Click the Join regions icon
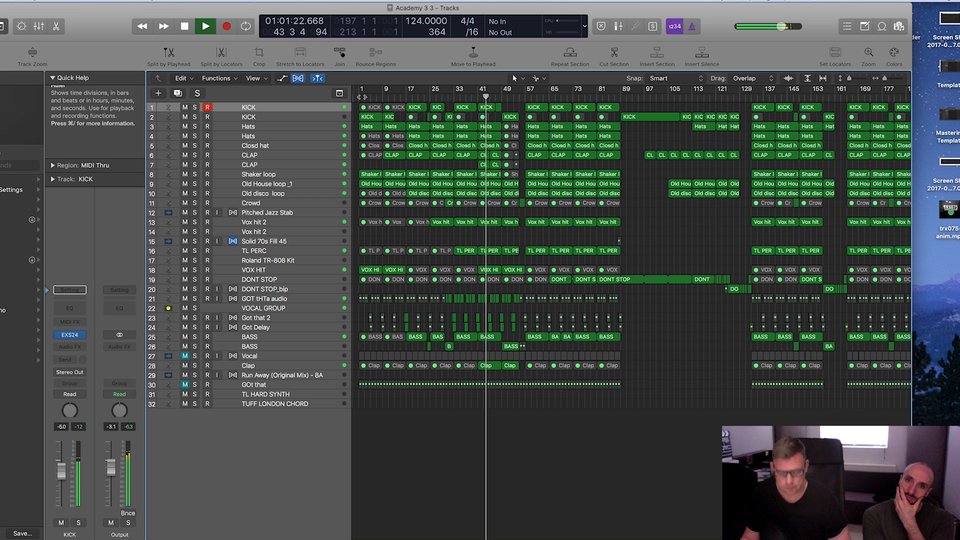The height and width of the screenshot is (540, 960). click(339, 53)
